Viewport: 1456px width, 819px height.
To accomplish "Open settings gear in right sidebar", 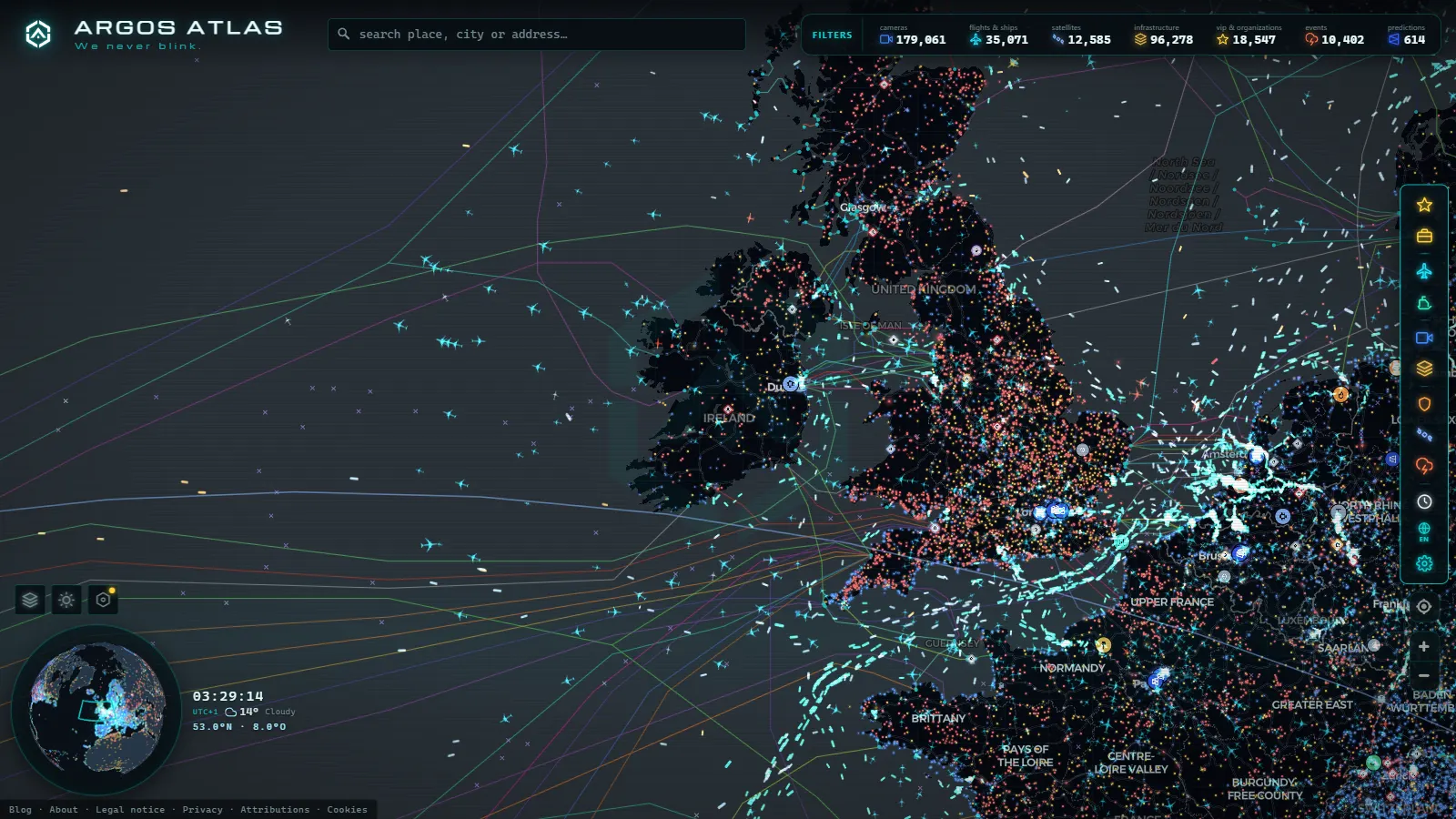I will tap(1424, 563).
